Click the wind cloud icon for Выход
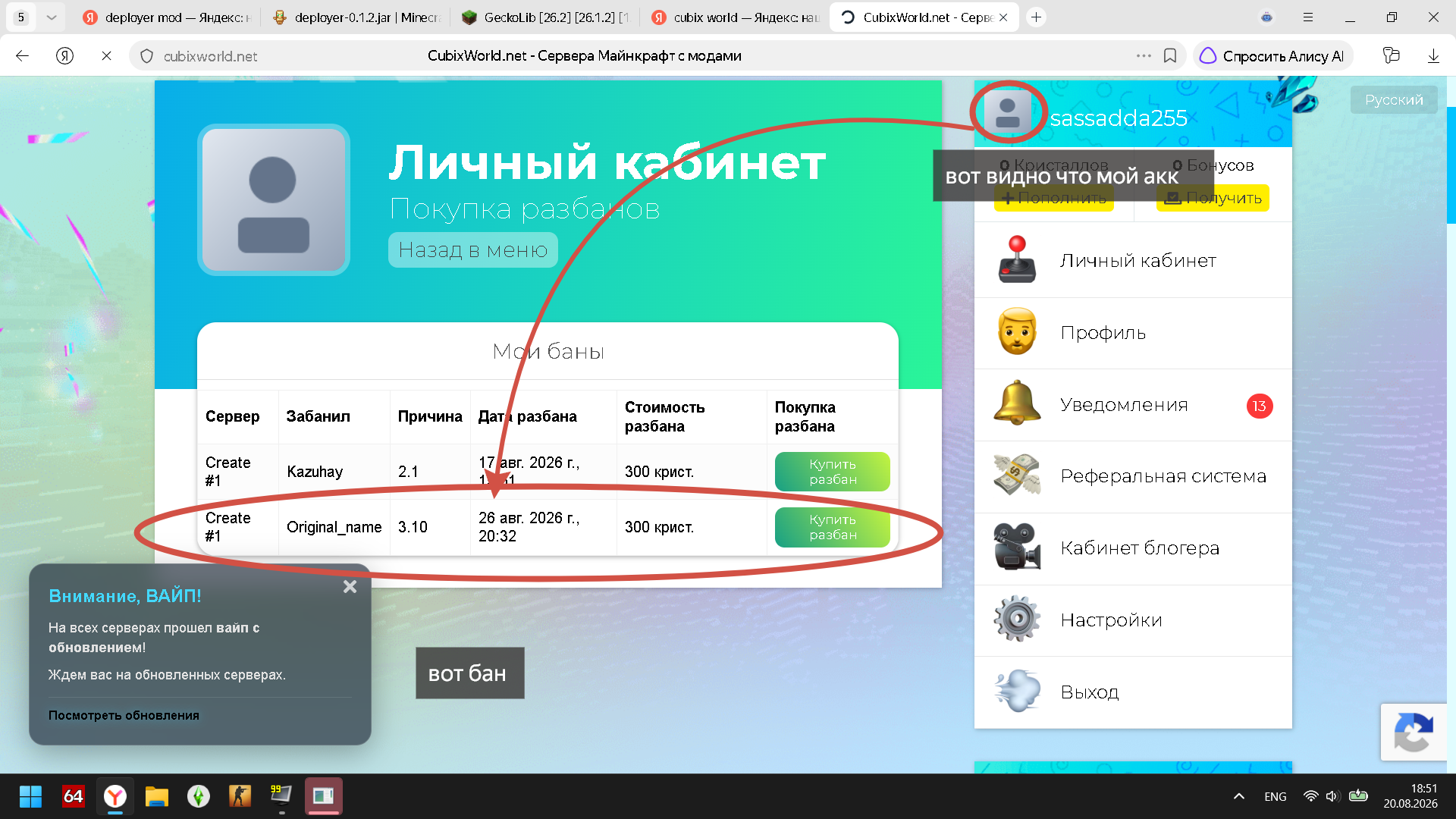 (1017, 691)
